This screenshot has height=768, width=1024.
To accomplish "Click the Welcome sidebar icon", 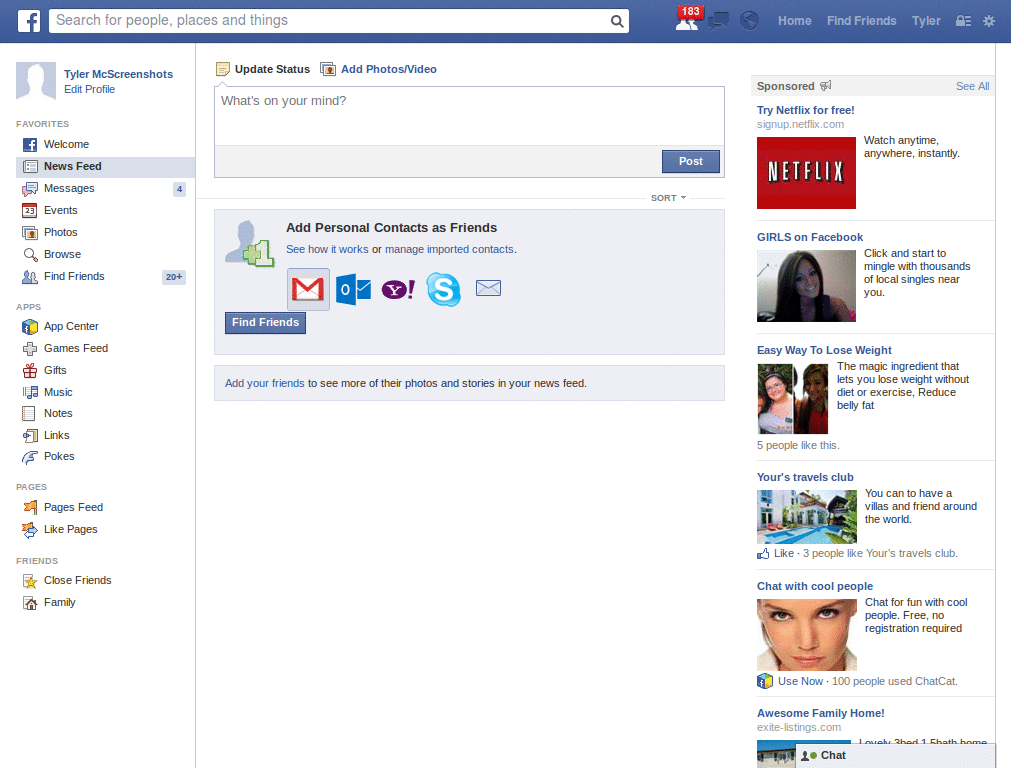I will click(30, 144).
